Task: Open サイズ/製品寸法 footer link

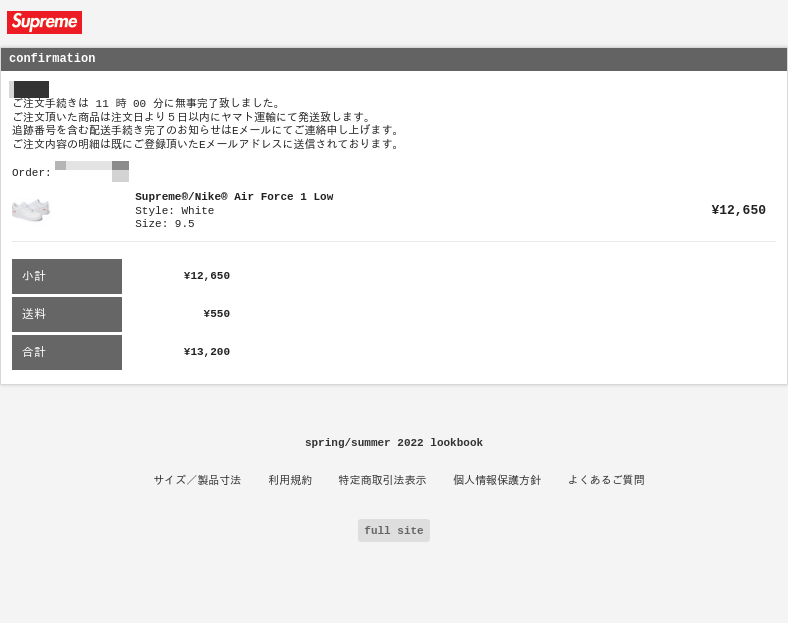Action: [x=197, y=480]
